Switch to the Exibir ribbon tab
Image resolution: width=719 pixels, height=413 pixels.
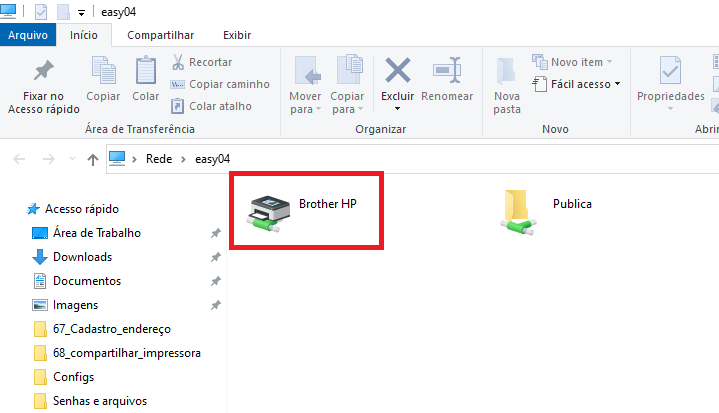(237, 35)
